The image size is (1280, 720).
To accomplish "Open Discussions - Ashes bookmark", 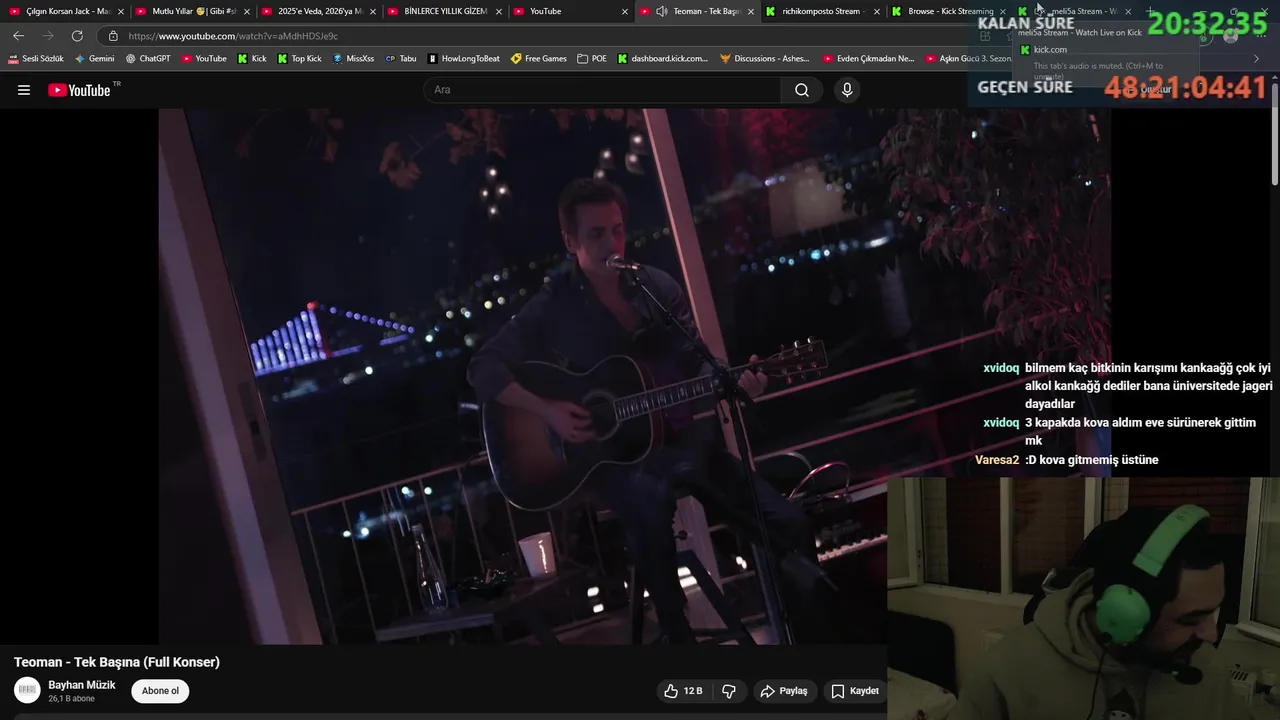I will coord(765,59).
